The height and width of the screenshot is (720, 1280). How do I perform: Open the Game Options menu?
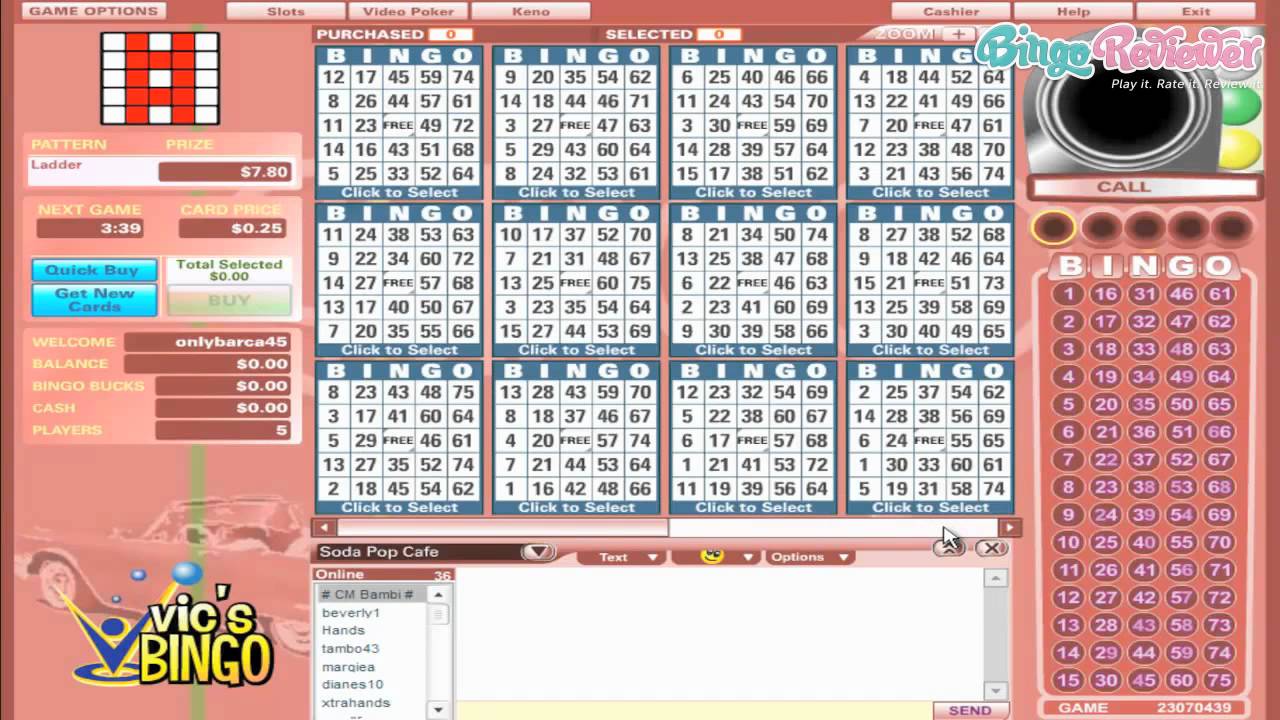point(93,11)
